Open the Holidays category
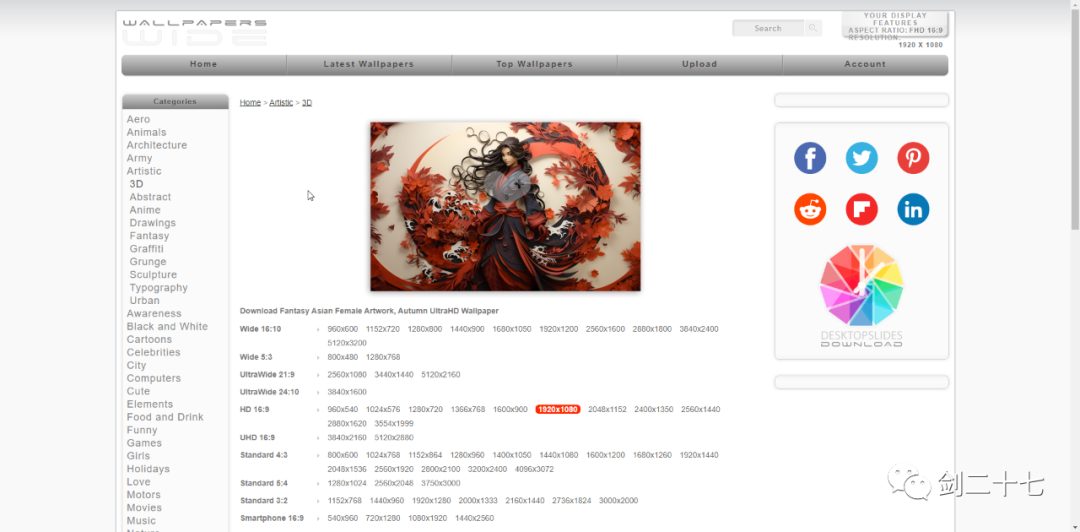This screenshot has height=532, width=1080. [x=148, y=469]
